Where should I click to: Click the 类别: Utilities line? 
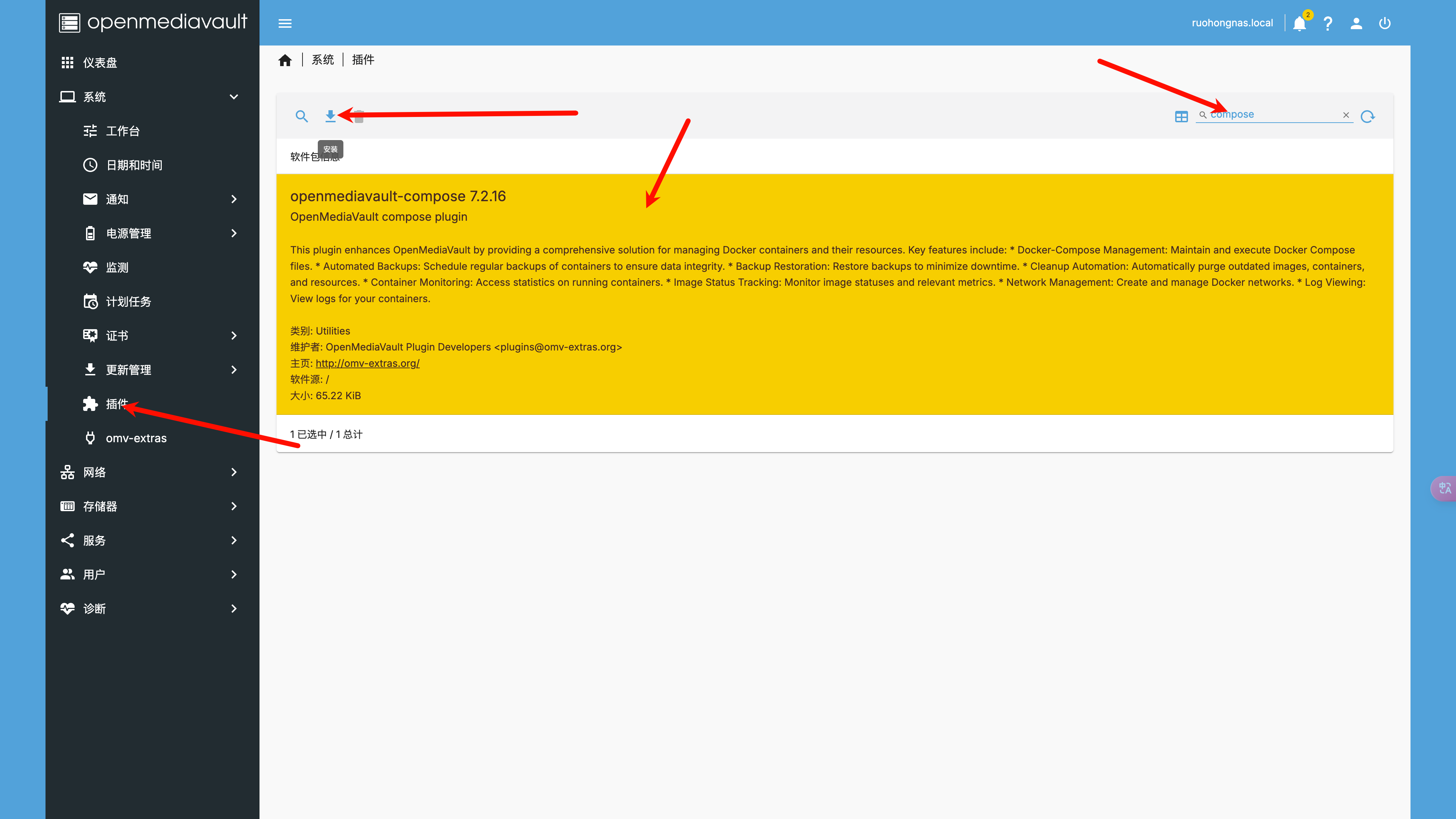point(320,331)
